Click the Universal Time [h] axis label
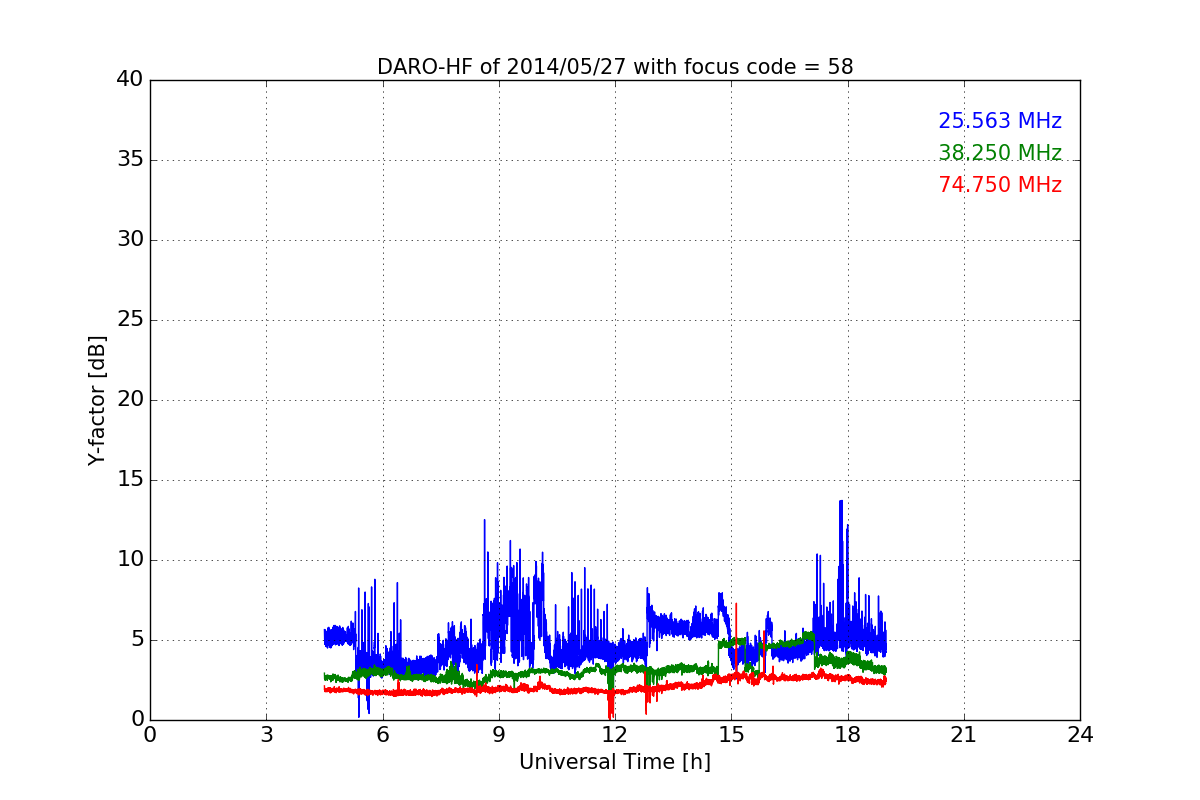This screenshot has height=800, width=1200. [614, 762]
